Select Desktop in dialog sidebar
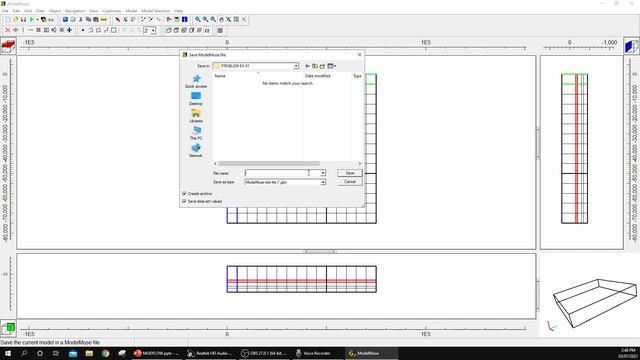The image size is (640, 360). point(196,98)
